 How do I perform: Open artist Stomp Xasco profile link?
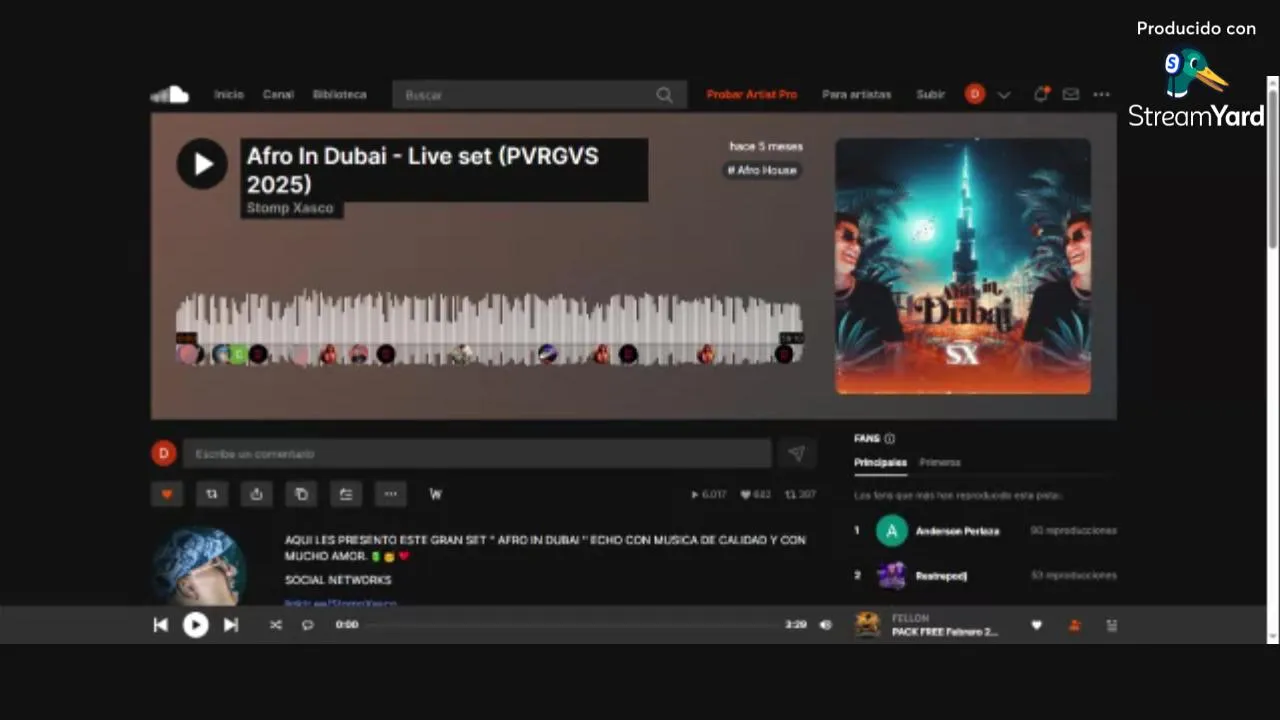[290, 208]
